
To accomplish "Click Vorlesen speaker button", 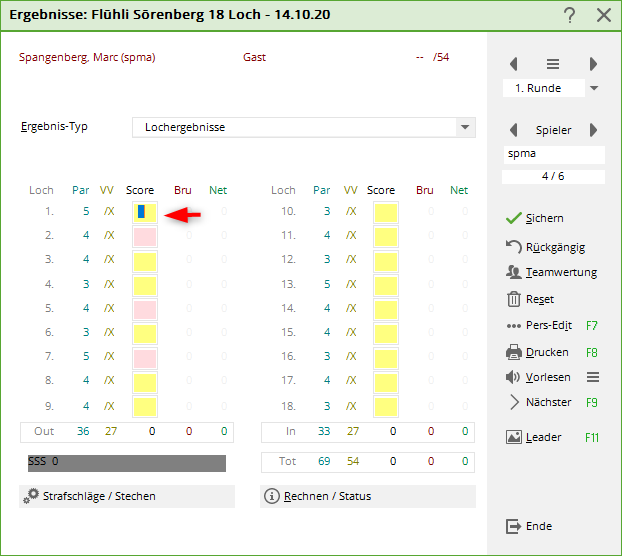I will 539,377.
